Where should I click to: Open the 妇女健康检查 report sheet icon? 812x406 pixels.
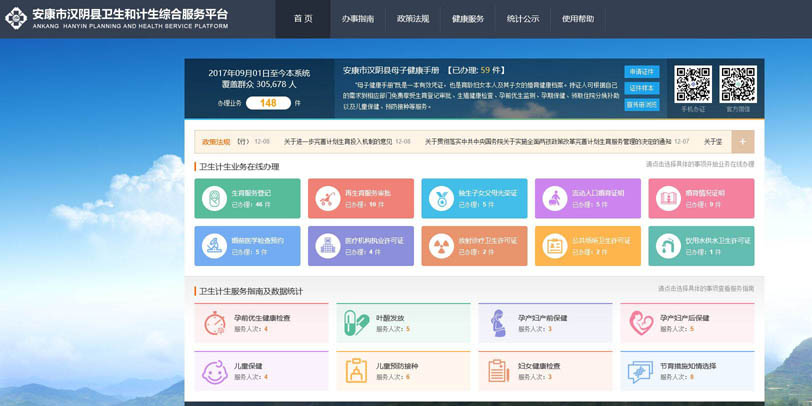point(499,371)
